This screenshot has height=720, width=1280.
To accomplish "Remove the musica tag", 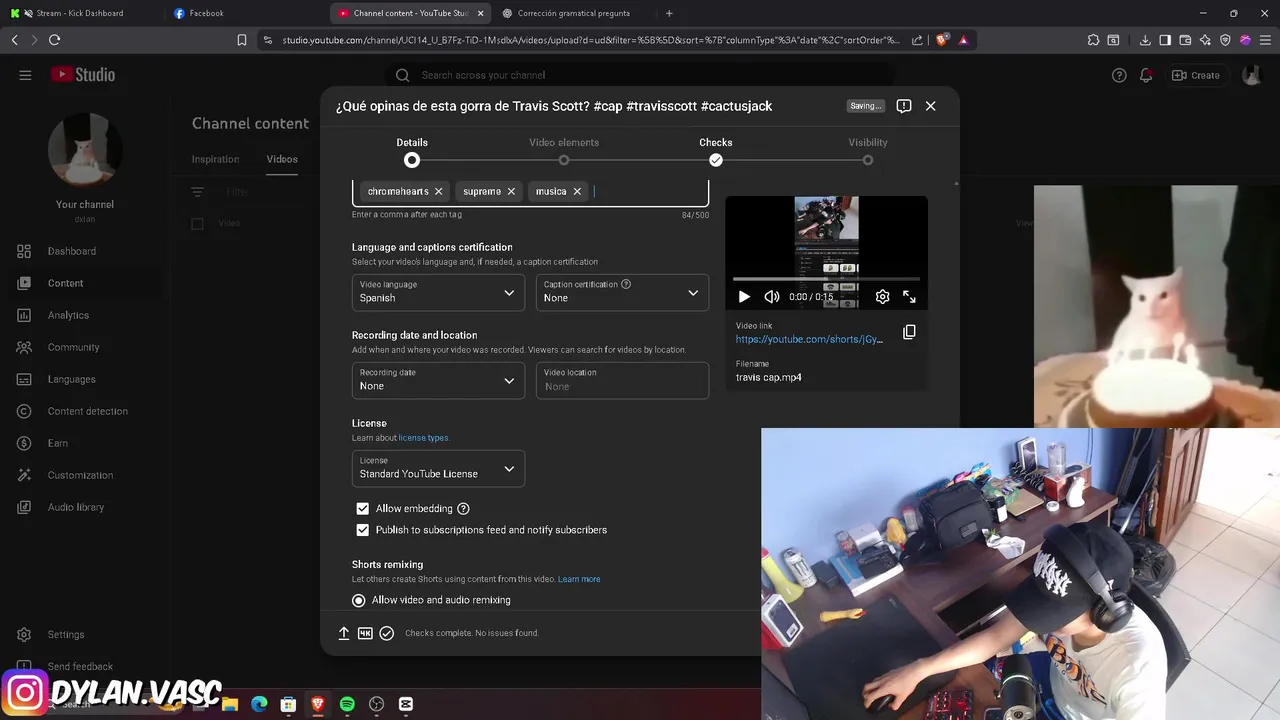I will point(577,191).
